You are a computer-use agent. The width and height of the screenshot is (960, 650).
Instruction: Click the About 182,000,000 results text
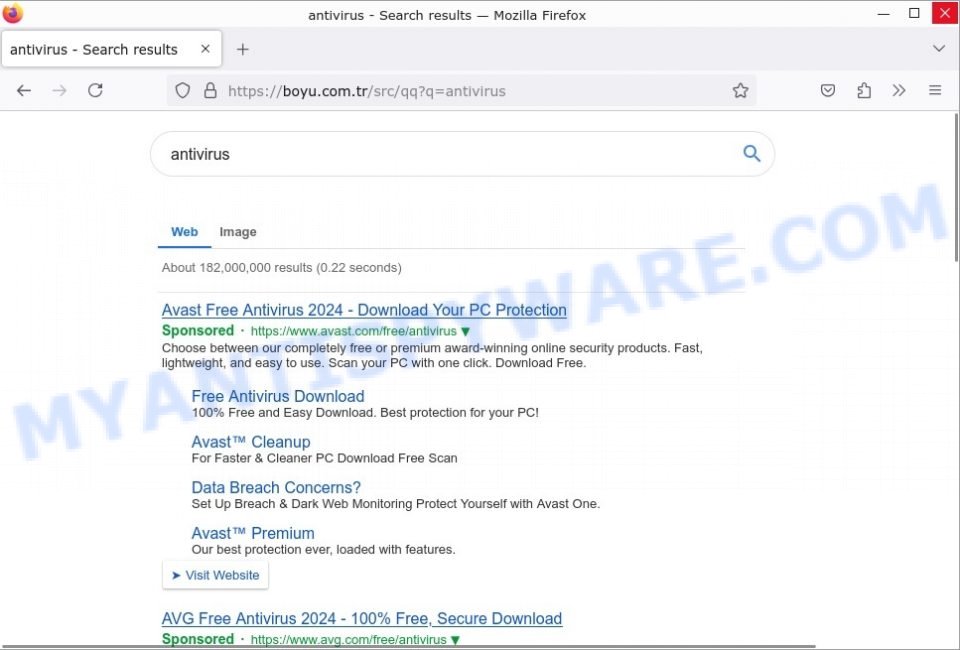281,267
